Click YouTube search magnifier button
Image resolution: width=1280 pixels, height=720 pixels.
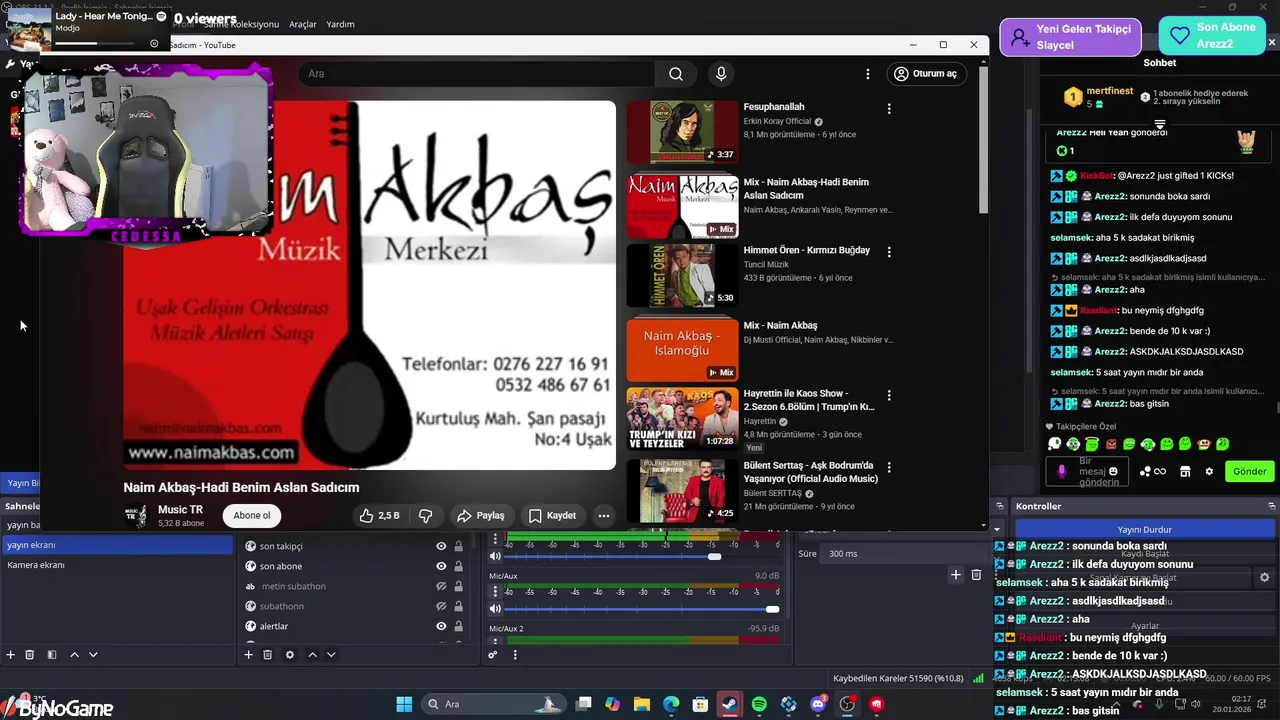point(676,74)
